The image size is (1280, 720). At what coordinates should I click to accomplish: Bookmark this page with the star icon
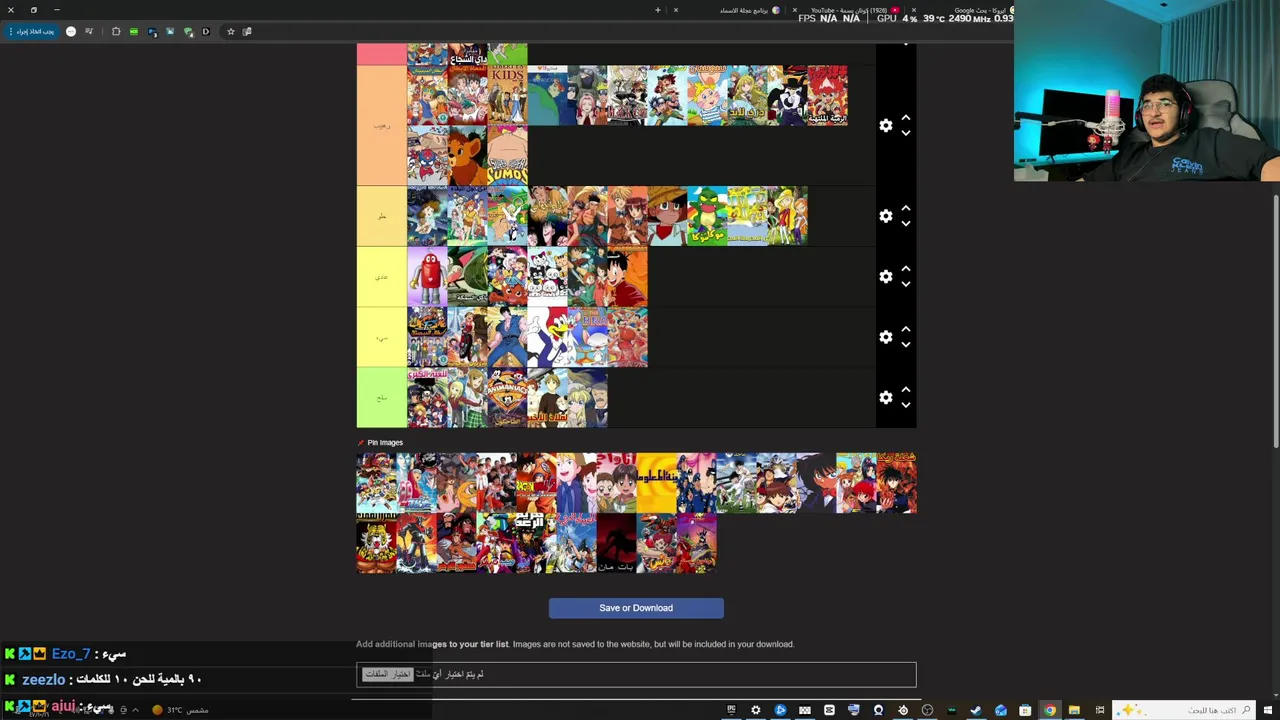[x=231, y=31]
